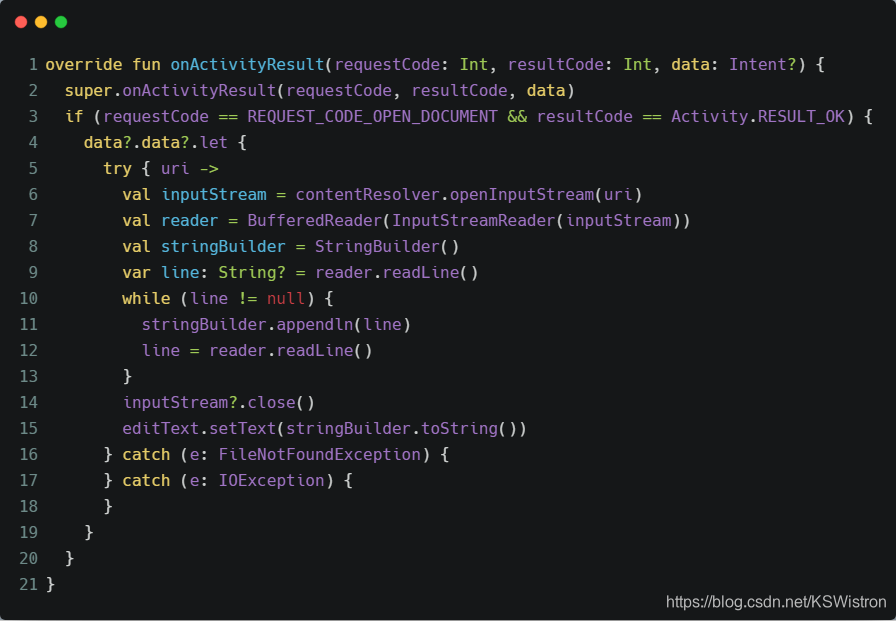Click line number 20 in the gutter

(x=29, y=558)
